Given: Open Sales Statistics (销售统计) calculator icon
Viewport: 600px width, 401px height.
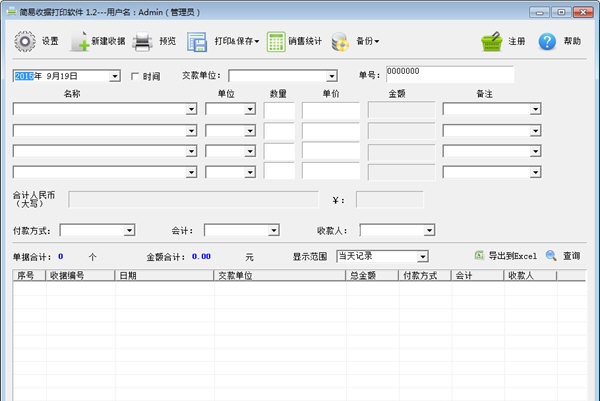Looking at the screenshot, I should [276, 42].
